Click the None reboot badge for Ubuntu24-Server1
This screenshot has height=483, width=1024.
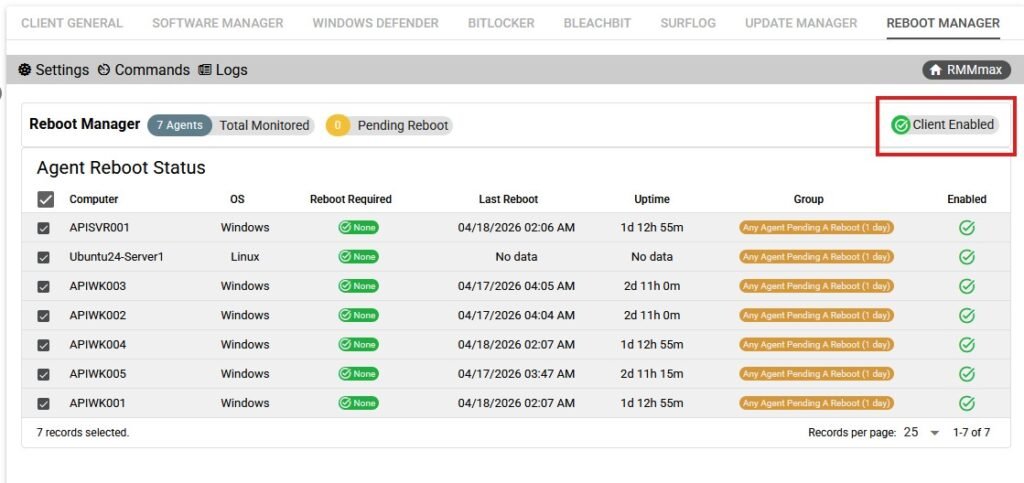[358, 257]
